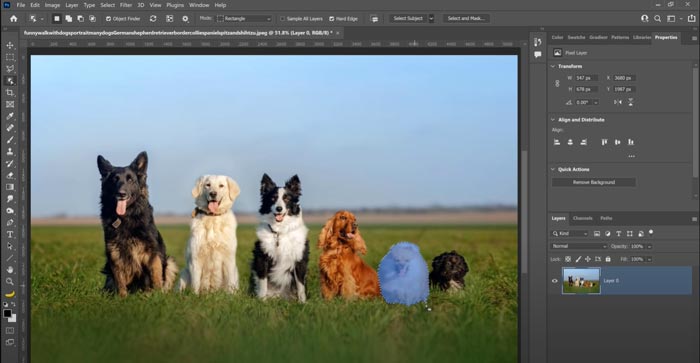Open the Select menu
The height and width of the screenshot is (363, 700).
(x=107, y=5)
